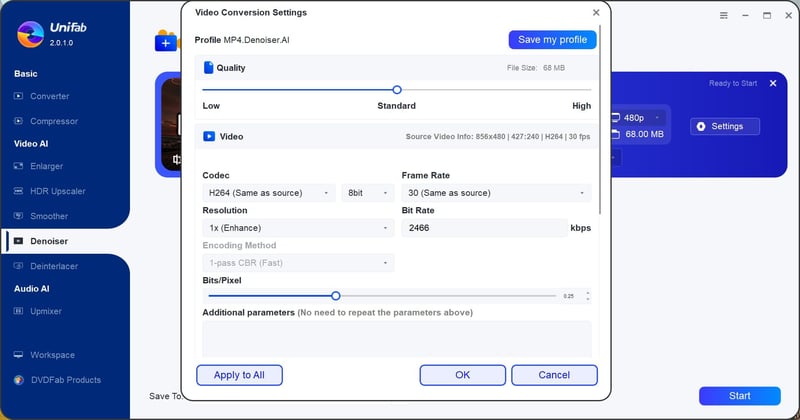Expand the Codec H264 dropdown

click(x=268, y=193)
